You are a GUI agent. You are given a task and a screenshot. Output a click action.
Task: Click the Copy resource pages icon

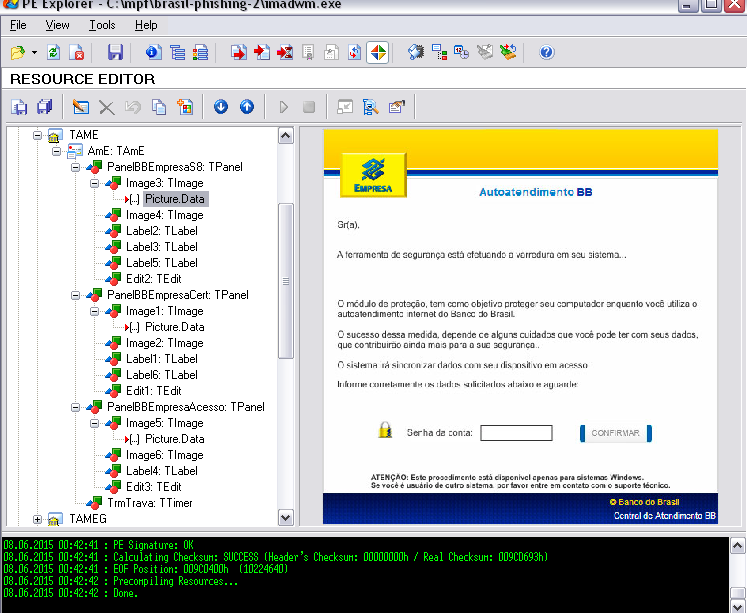159,107
